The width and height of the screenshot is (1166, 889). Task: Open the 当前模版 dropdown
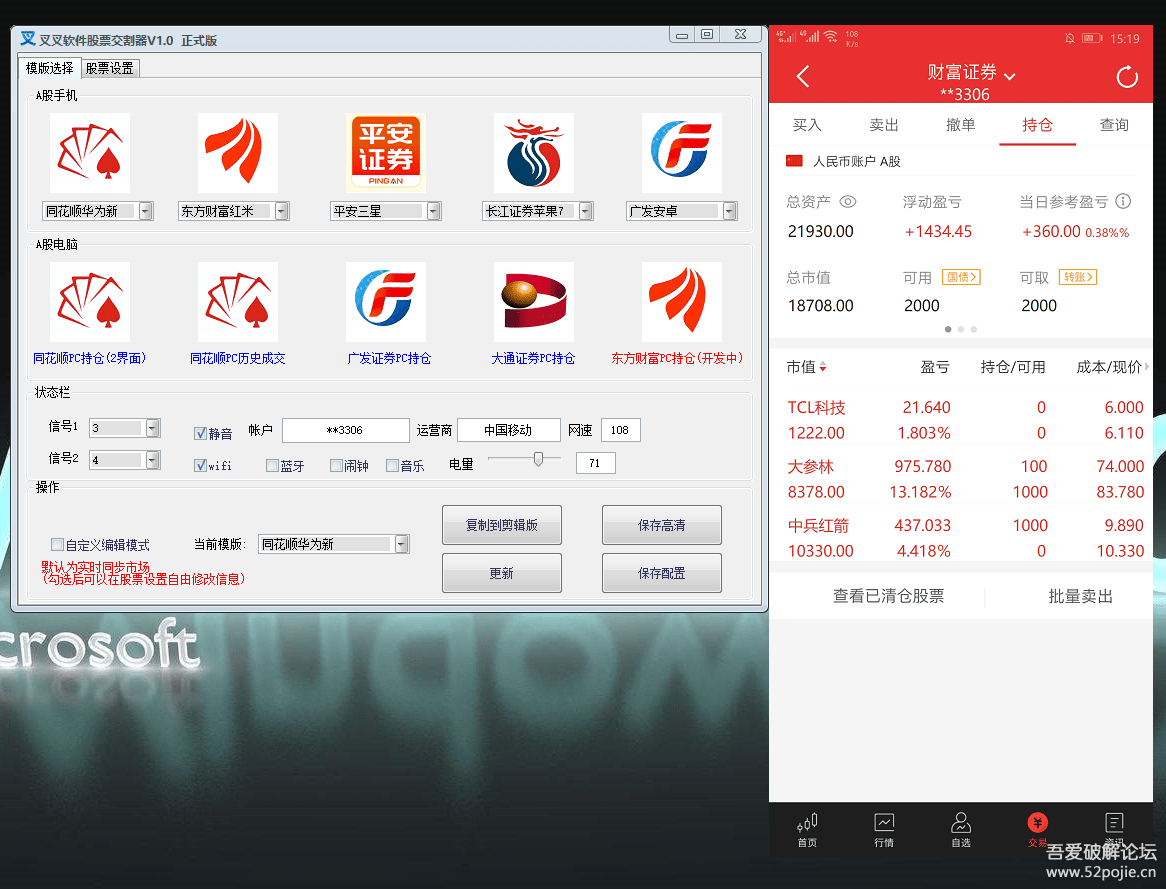point(402,544)
